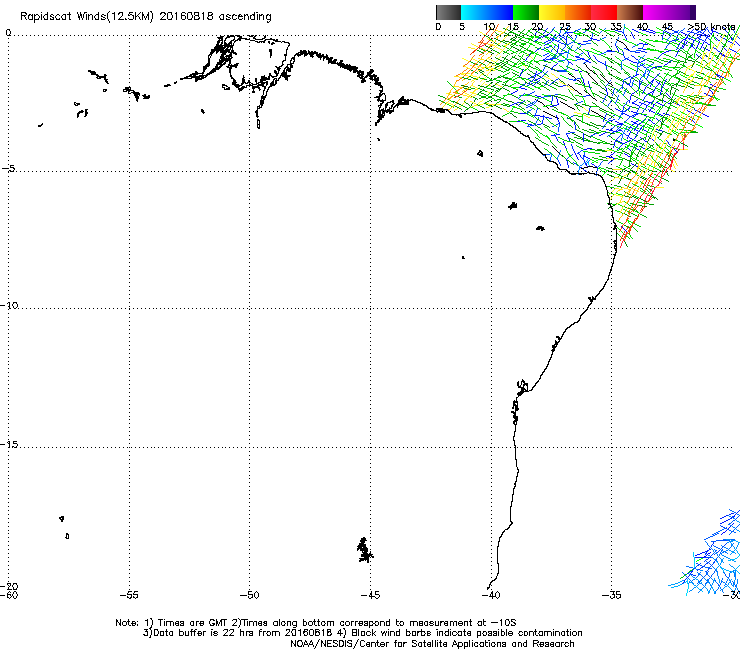Viewport: 740px width, 650px height.
Task: Click the ">50 knots" legend label
Action: (x=711, y=27)
